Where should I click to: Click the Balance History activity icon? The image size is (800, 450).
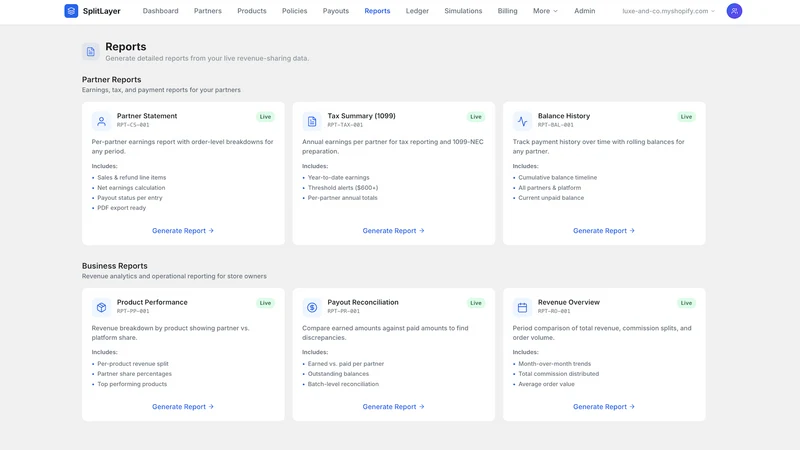[522, 121]
